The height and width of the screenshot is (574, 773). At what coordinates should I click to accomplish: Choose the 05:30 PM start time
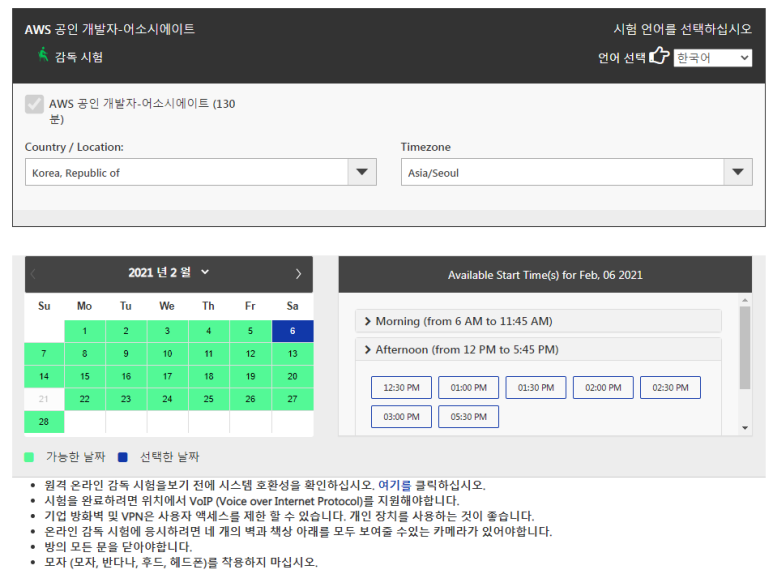[x=468, y=417]
